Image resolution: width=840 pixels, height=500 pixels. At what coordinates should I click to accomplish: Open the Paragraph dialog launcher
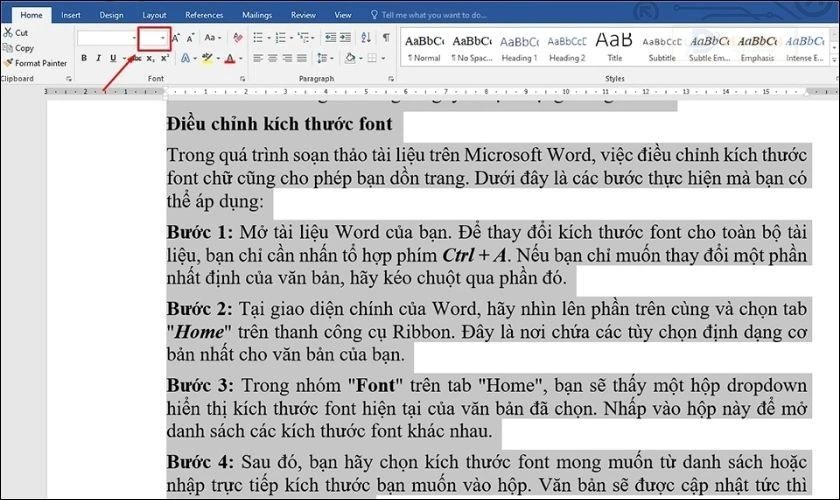[391, 79]
